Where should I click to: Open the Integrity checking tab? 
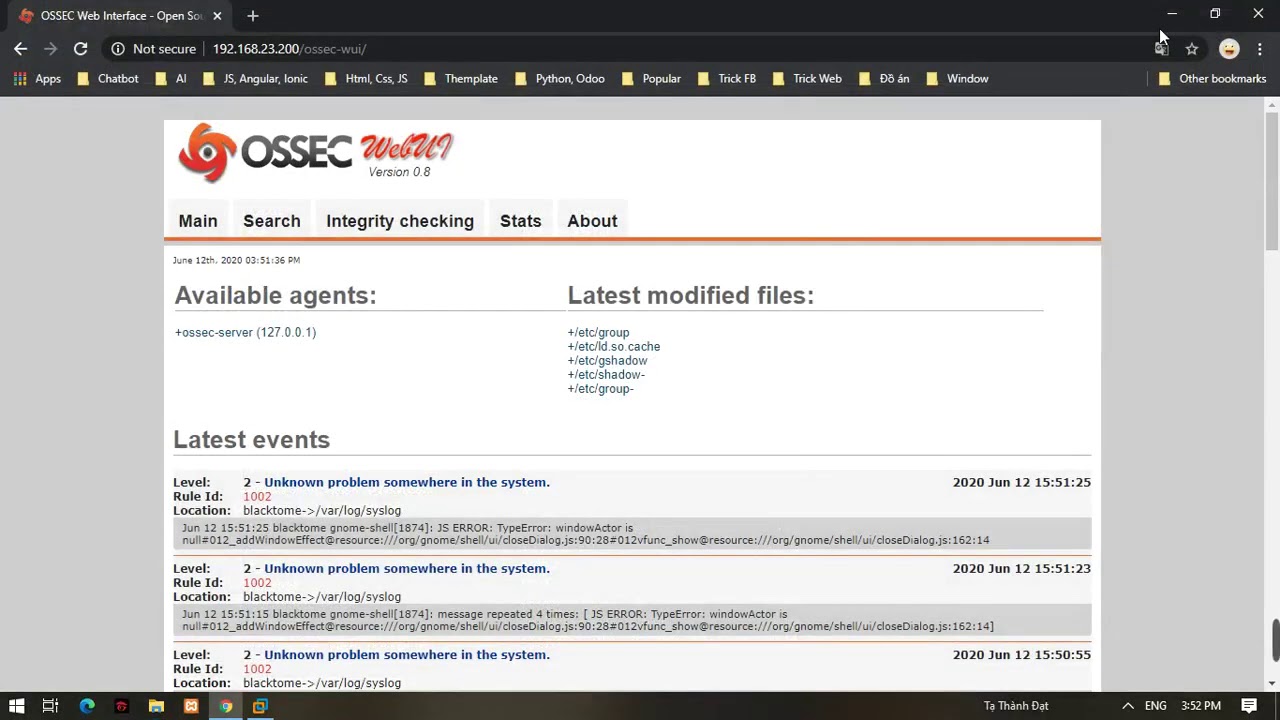[x=400, y=221]
